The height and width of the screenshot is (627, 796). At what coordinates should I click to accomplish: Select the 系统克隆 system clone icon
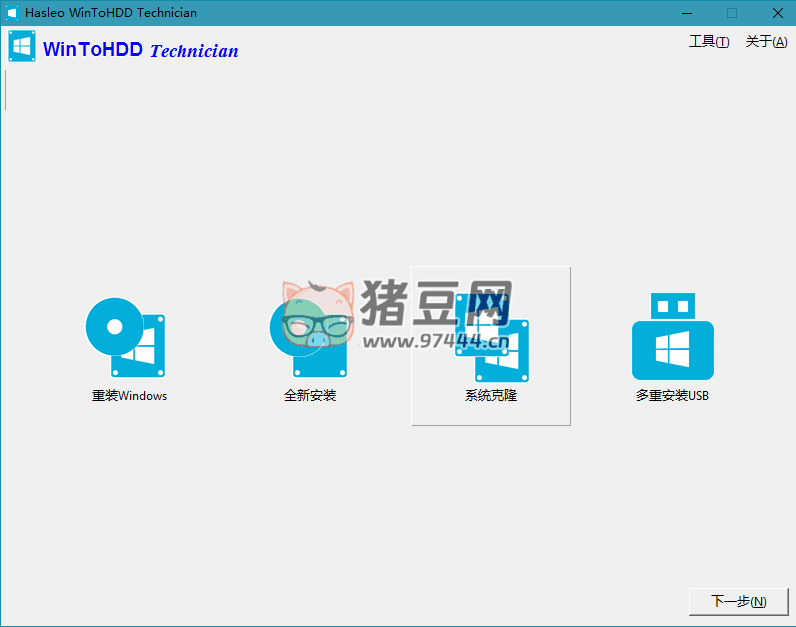coord(491,337)
